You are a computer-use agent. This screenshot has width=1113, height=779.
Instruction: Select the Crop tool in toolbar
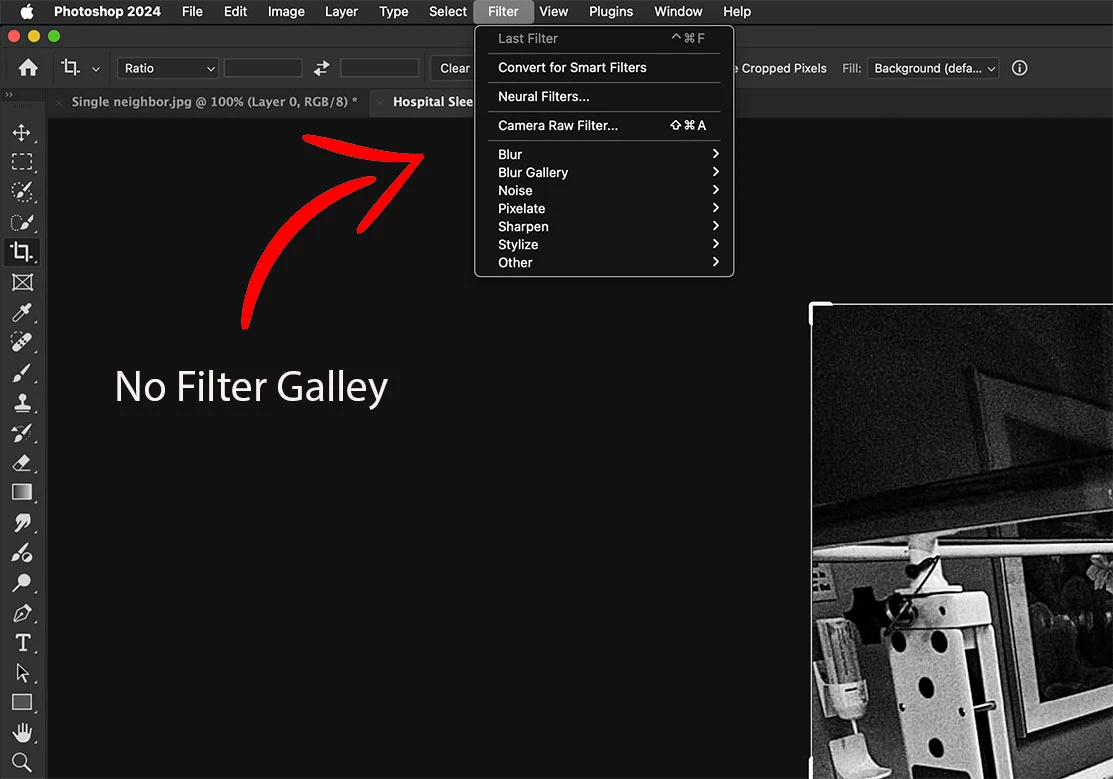(21, 252)
